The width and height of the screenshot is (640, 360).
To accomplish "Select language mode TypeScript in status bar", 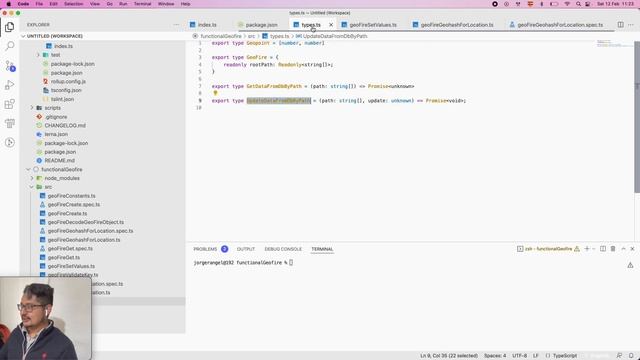I will 564,356.
